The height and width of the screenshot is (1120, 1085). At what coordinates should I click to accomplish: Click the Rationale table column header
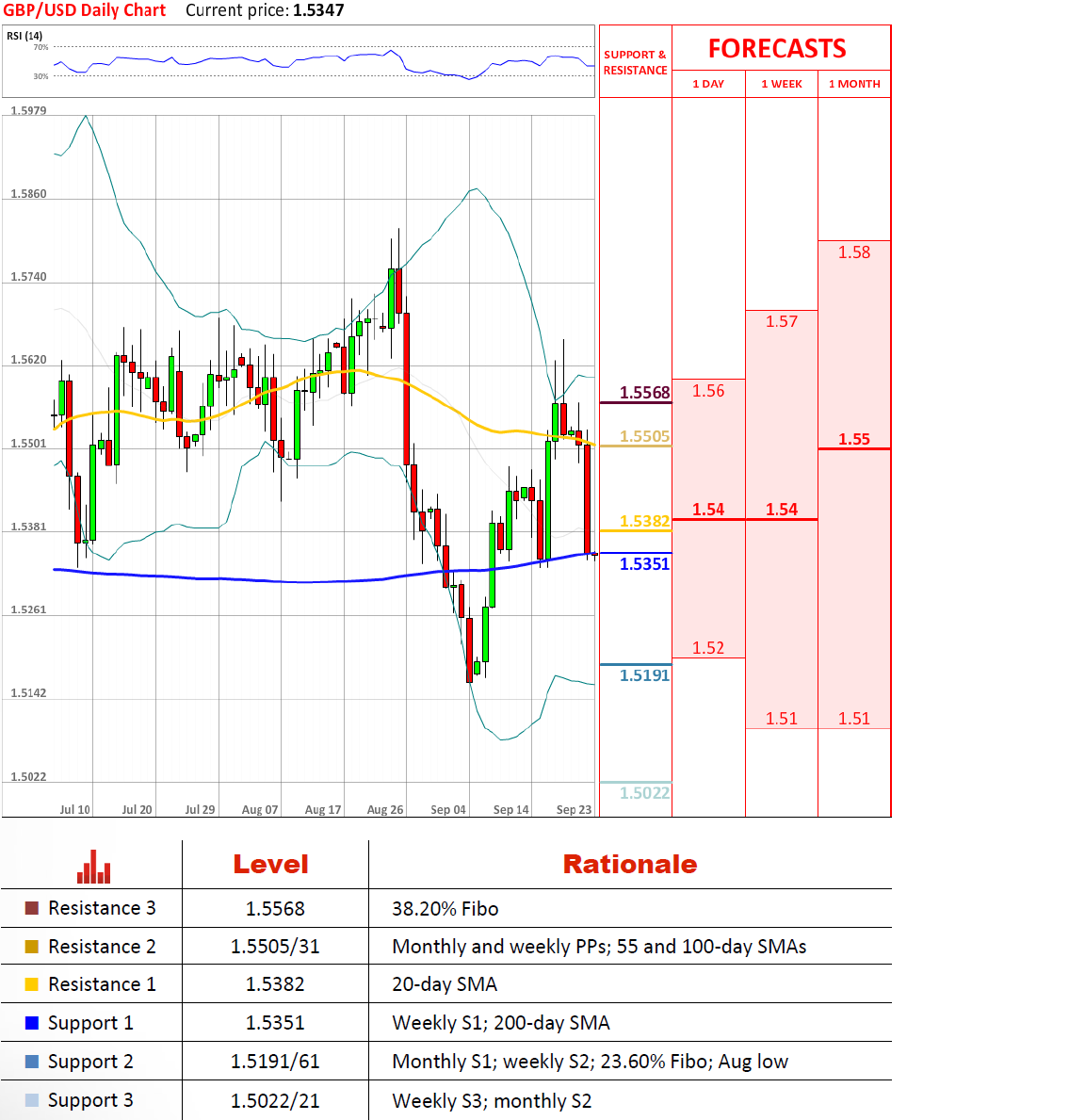tap(630, 865)
